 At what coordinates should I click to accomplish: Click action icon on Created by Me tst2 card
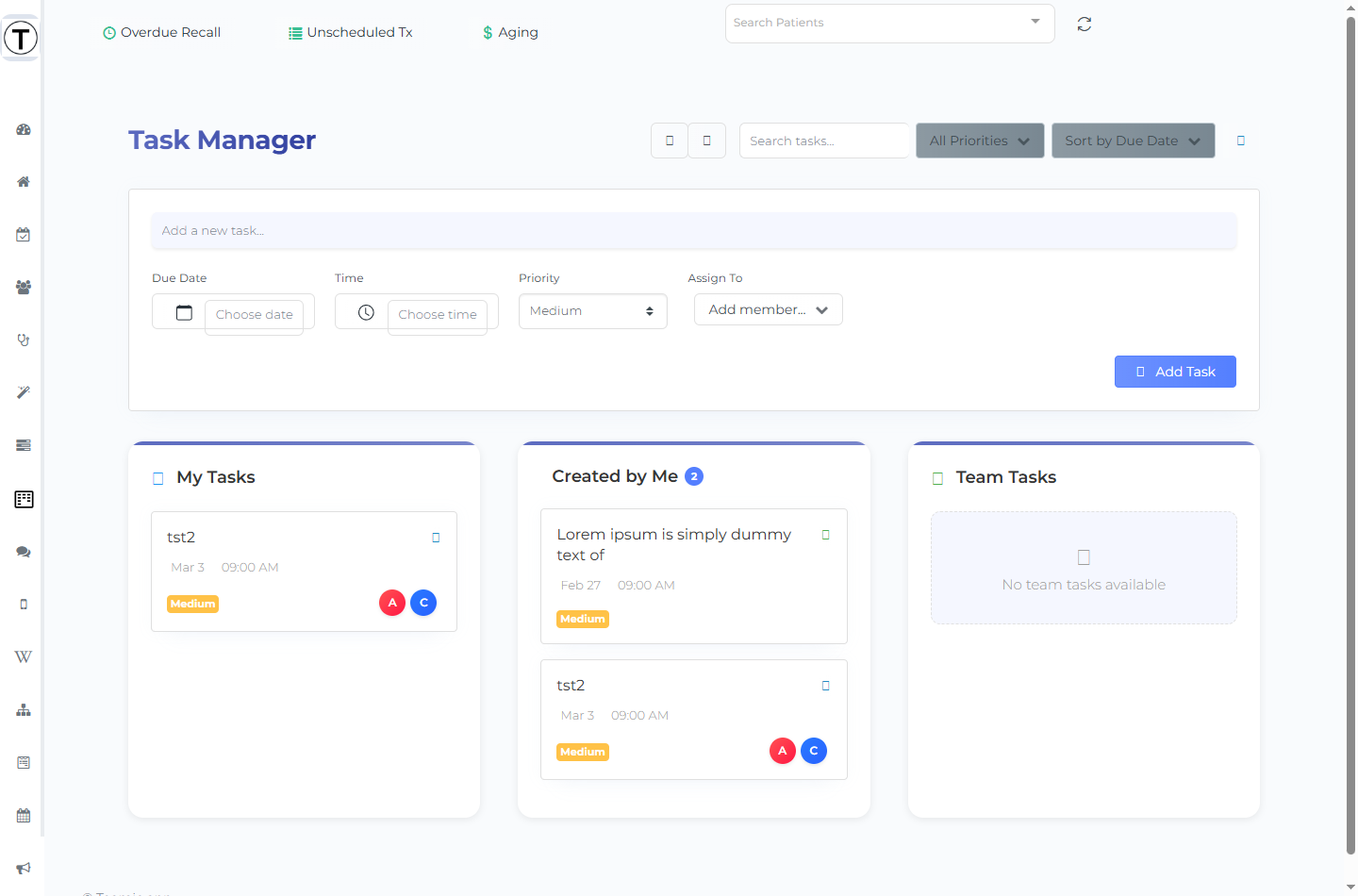pyautogui.click(x=826, y=686)
